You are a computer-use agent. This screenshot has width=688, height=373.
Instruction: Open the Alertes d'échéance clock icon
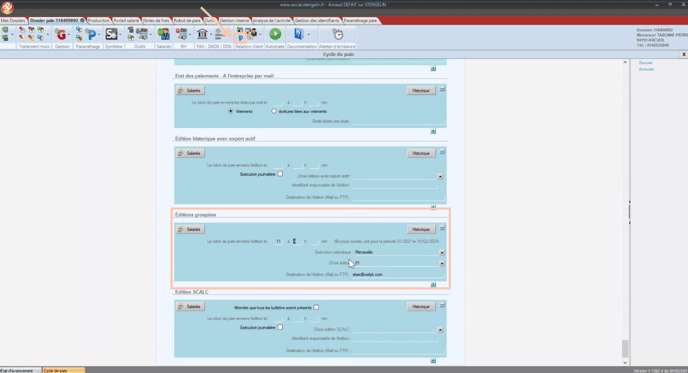pos(337,34)
